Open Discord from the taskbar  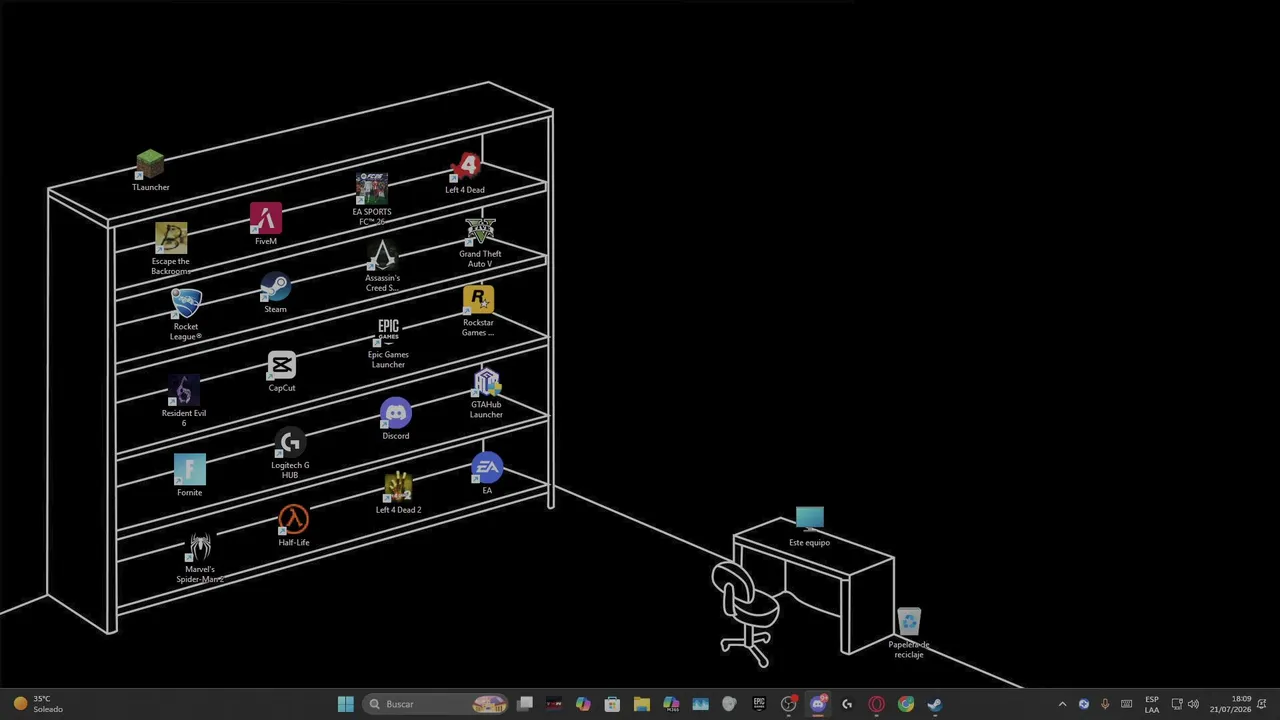(818, 704)
